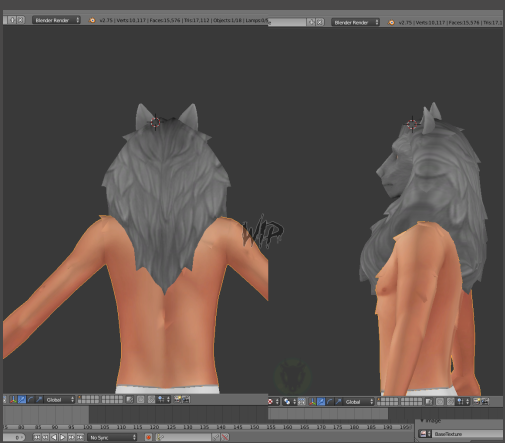
Task: Jump to the next keyframe
Action: 71,437
